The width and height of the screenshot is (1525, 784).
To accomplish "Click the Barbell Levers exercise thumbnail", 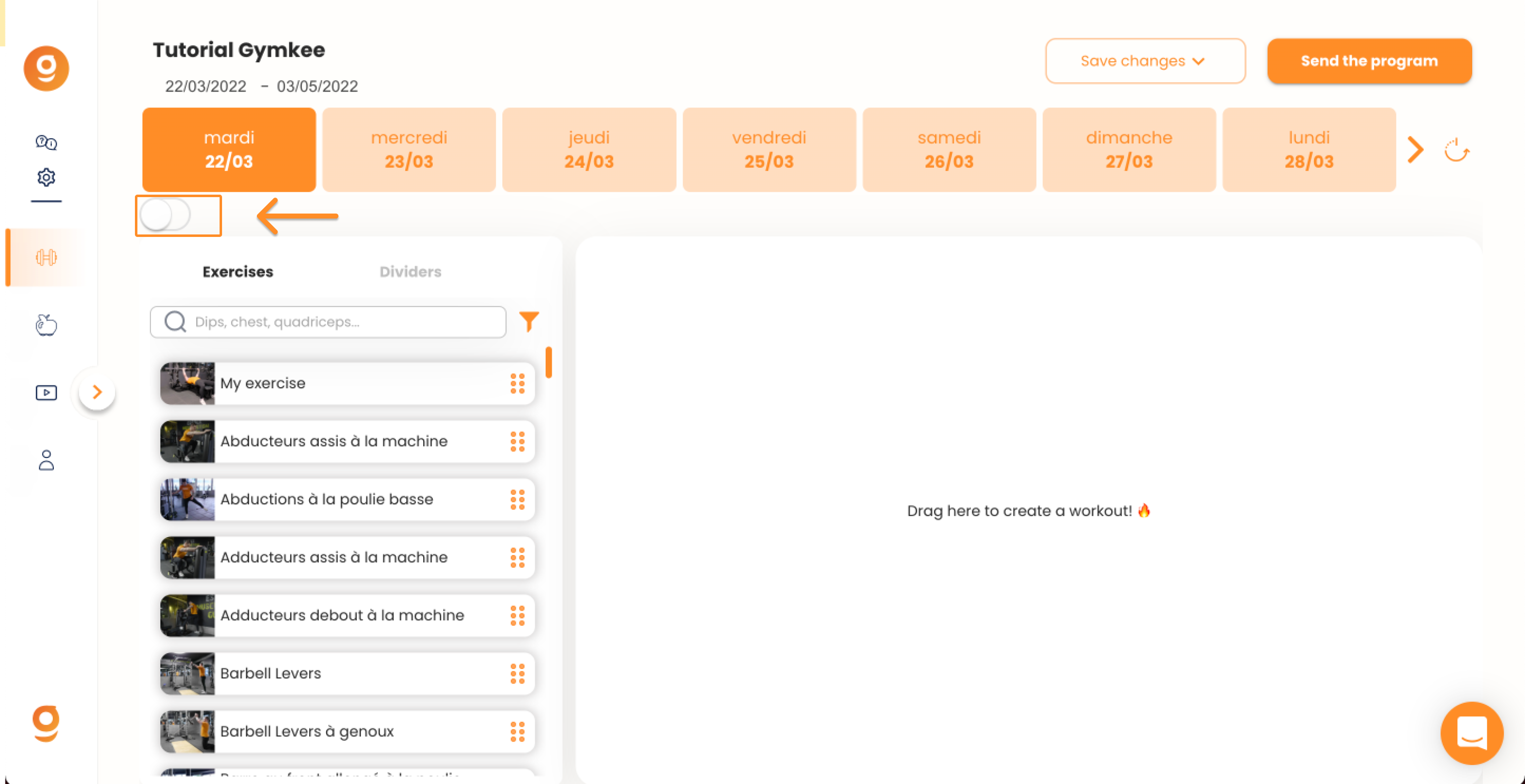I will click(x=187, y=673).
